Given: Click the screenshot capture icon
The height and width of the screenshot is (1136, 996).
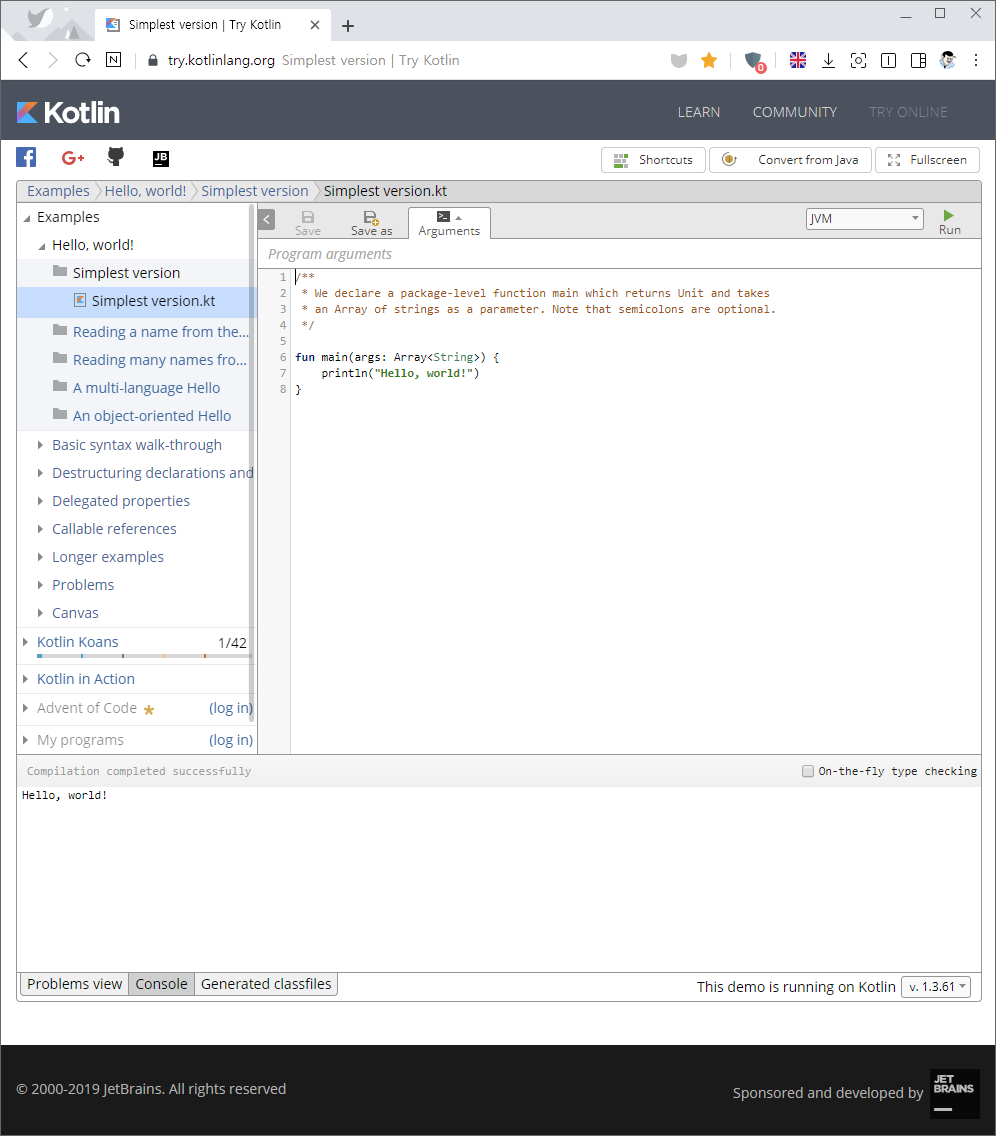Looking at the screenshot, I should point(858,60).
